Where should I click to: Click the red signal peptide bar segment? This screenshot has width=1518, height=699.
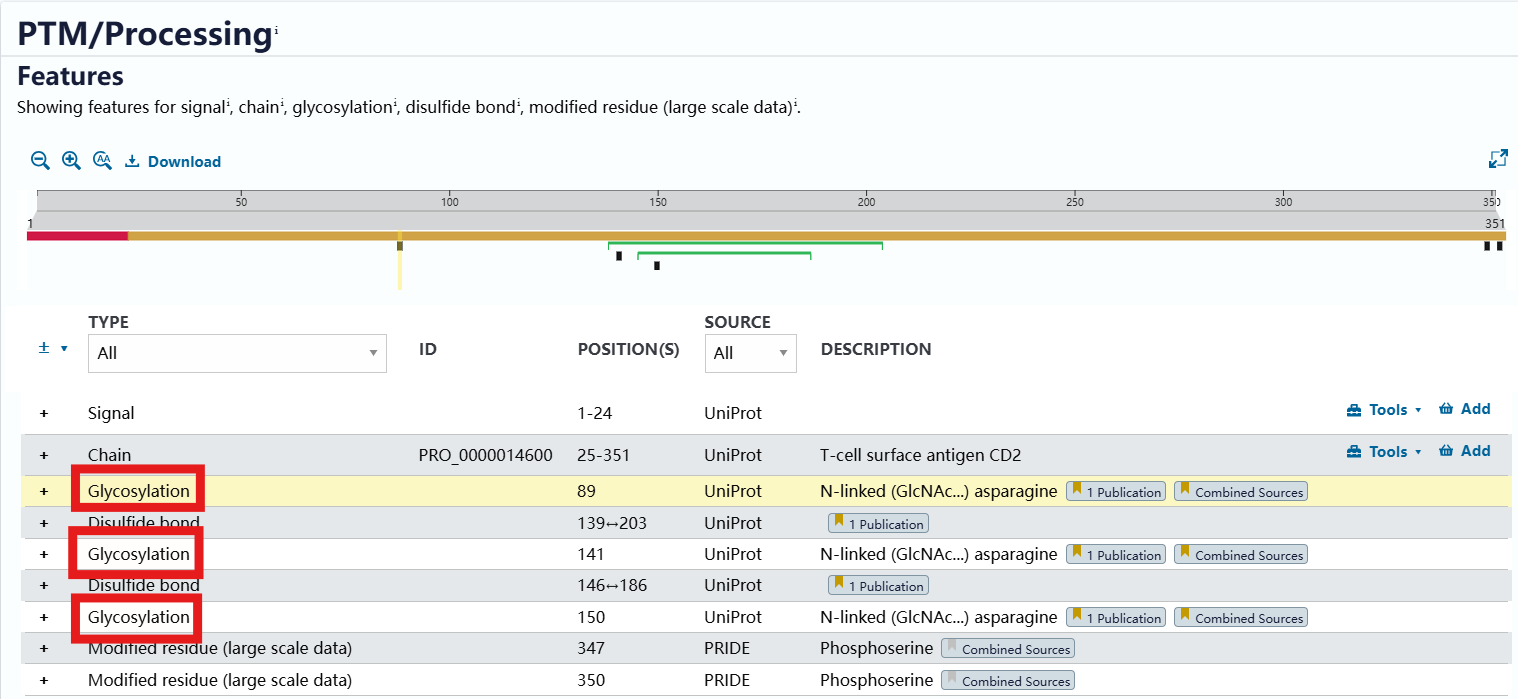coord(77,236)
